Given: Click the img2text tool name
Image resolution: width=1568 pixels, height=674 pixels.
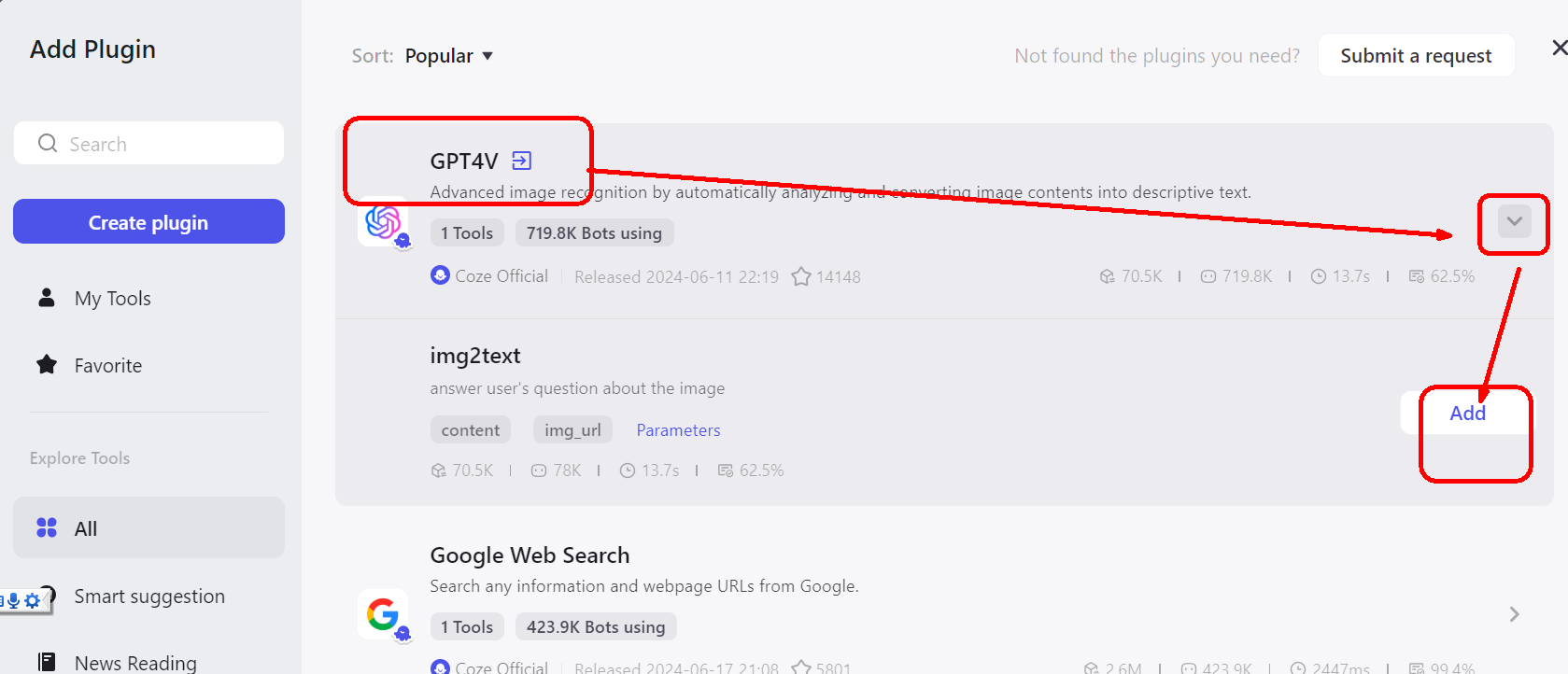Looking at the screenshot, I should pyautogui.click(x=475, y=356).
